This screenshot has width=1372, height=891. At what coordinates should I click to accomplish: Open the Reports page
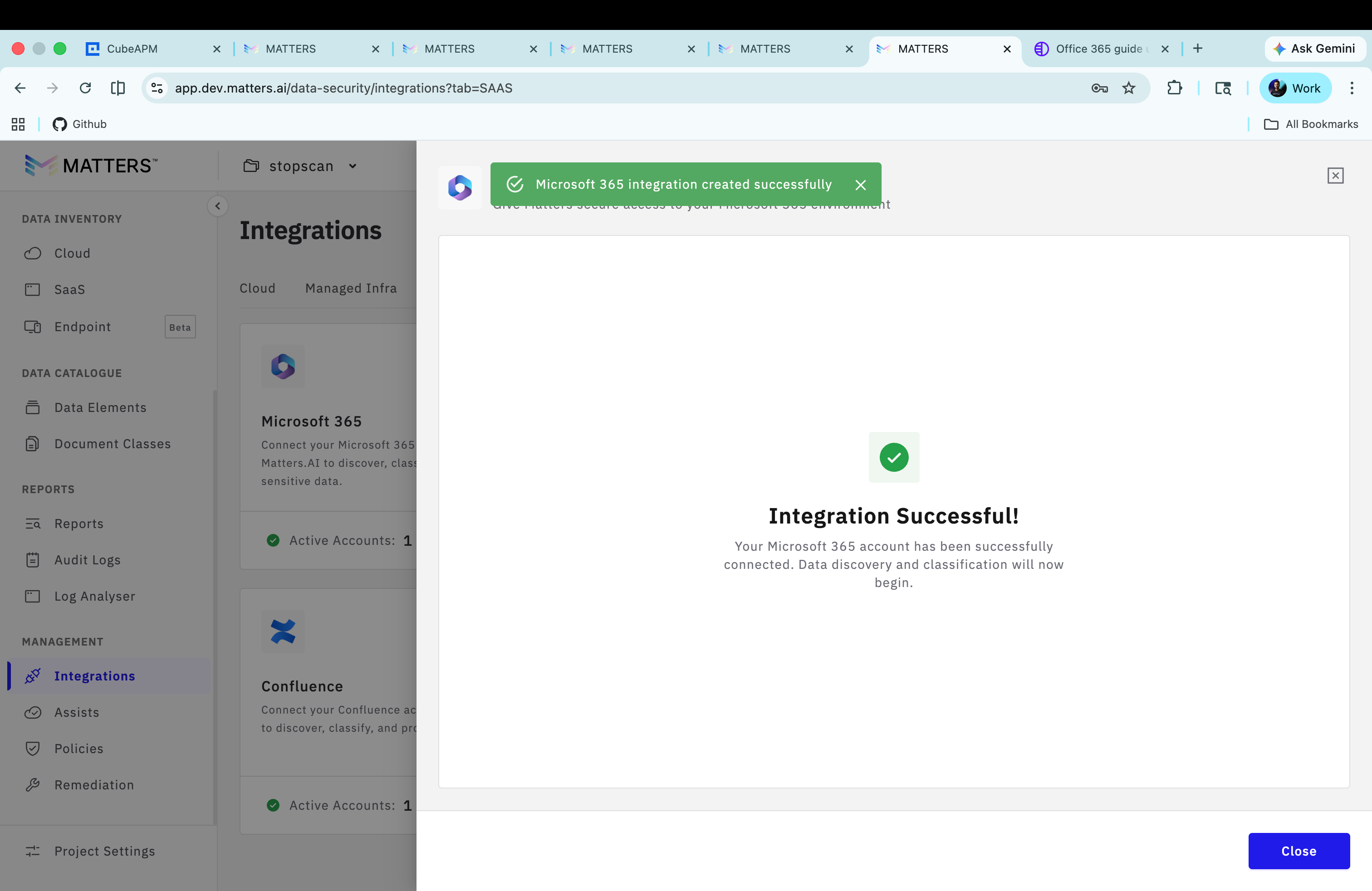pyautogui.click(x=79, y=524)
